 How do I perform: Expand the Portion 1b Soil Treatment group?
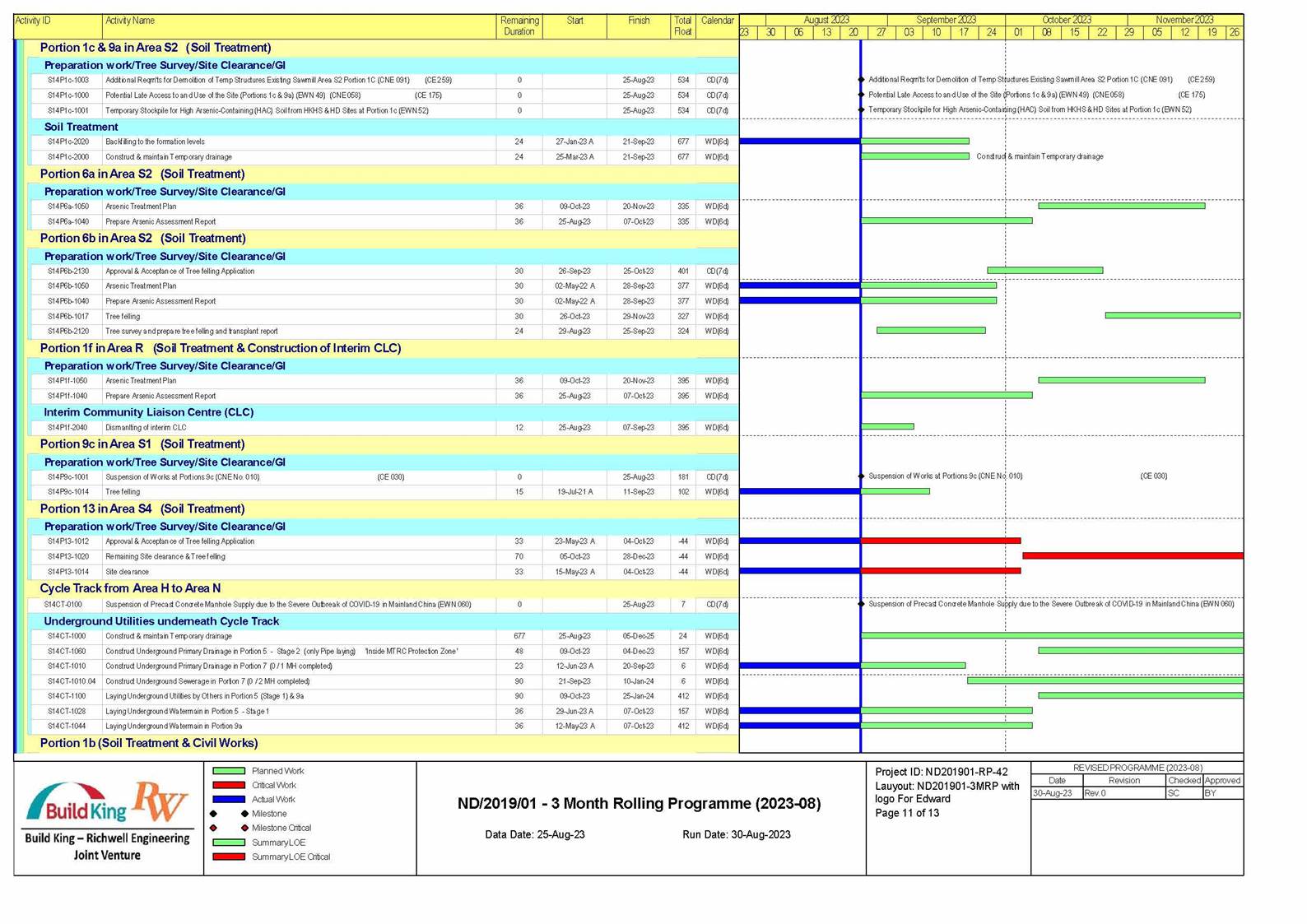coord(148,743)
